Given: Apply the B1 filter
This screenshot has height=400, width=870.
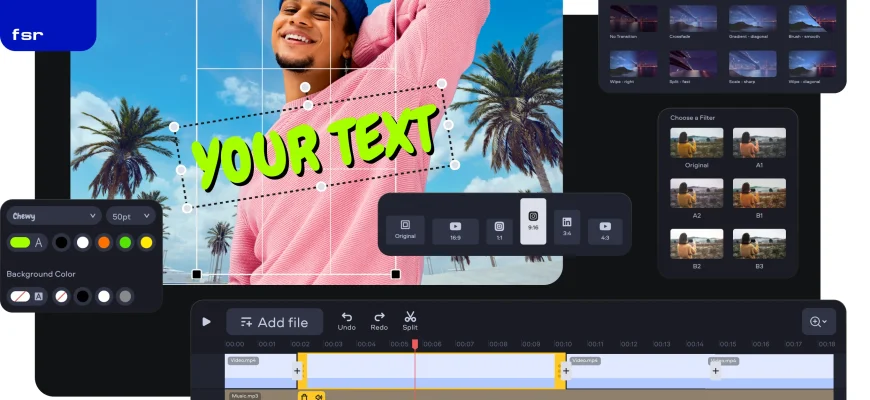Looking at the screenshot, I should 759,193.
